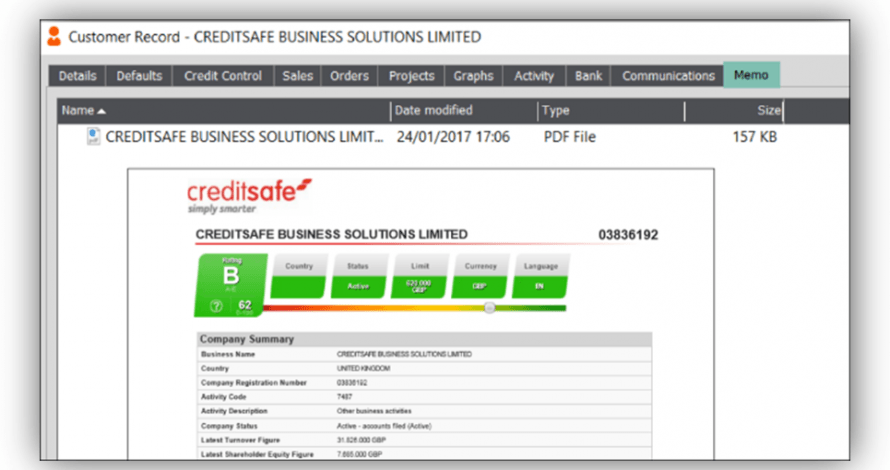Click company number 03836192 in report header
Image resolution: width=890 pixels, height=470 pixels.
point(628,235)
